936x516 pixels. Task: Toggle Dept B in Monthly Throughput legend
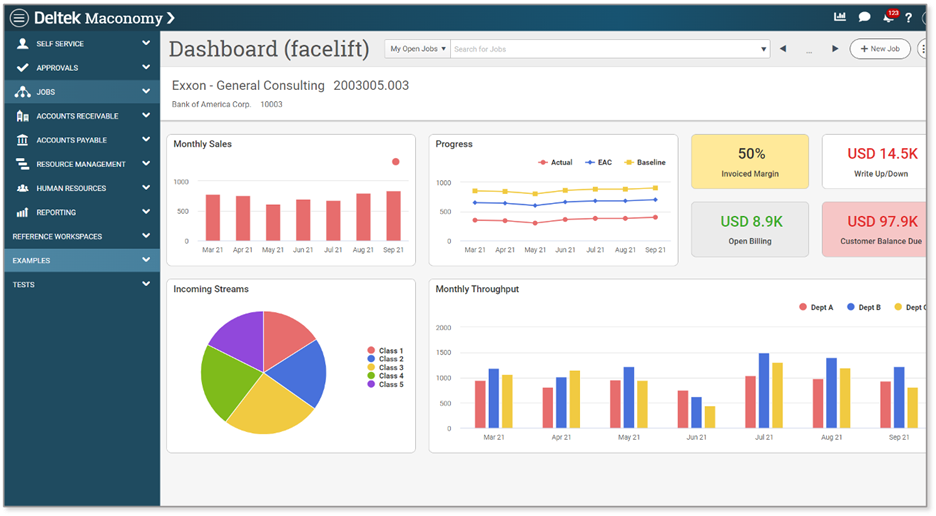(x=864, y=307)
